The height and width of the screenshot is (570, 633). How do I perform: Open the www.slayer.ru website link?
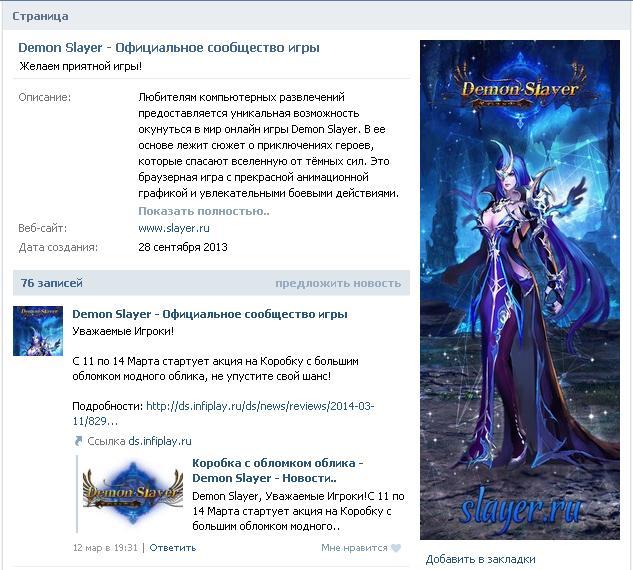(x=174, y=228)
